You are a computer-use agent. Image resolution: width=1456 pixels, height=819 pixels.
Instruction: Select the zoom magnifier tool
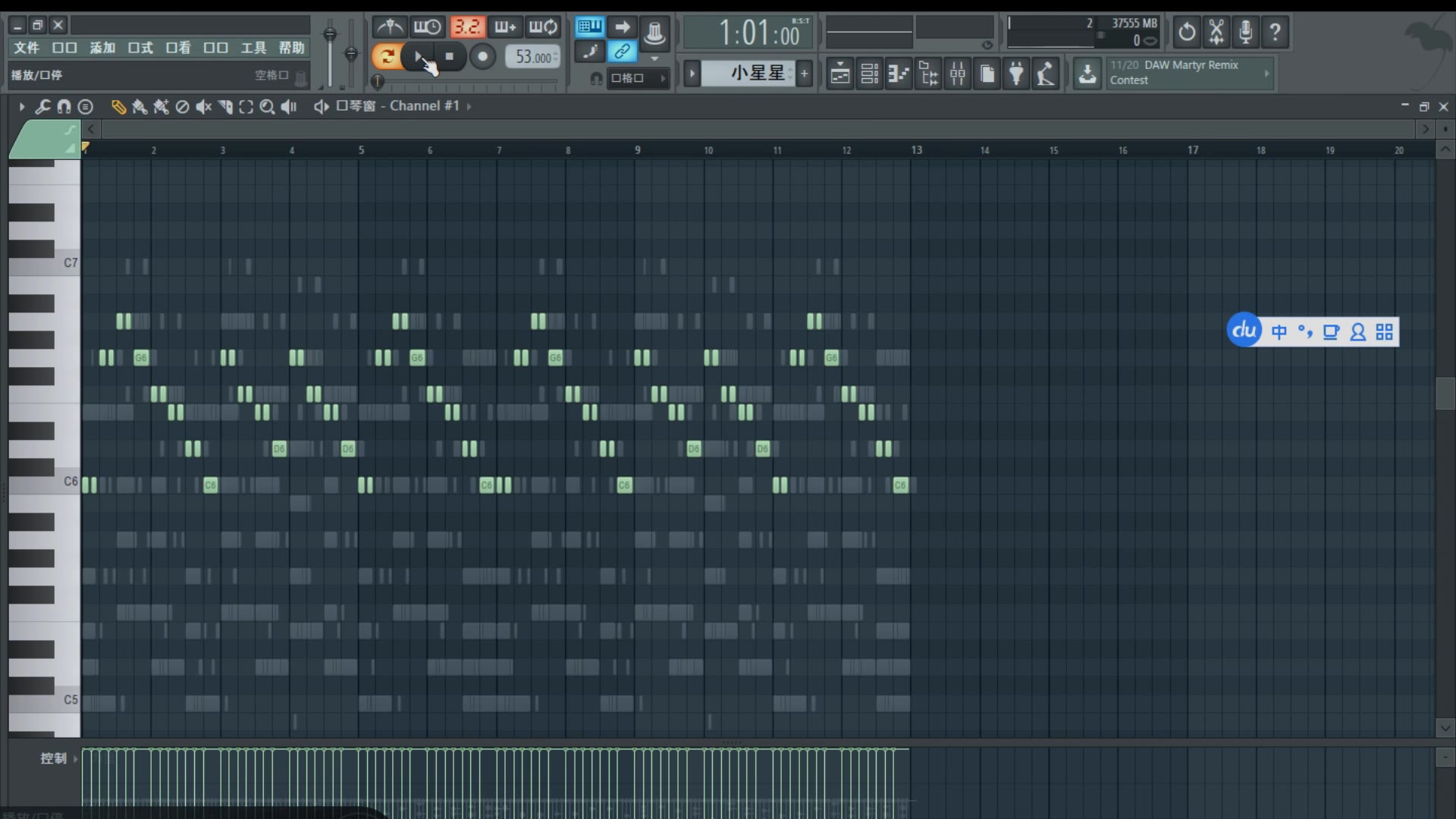click(267, 107)
